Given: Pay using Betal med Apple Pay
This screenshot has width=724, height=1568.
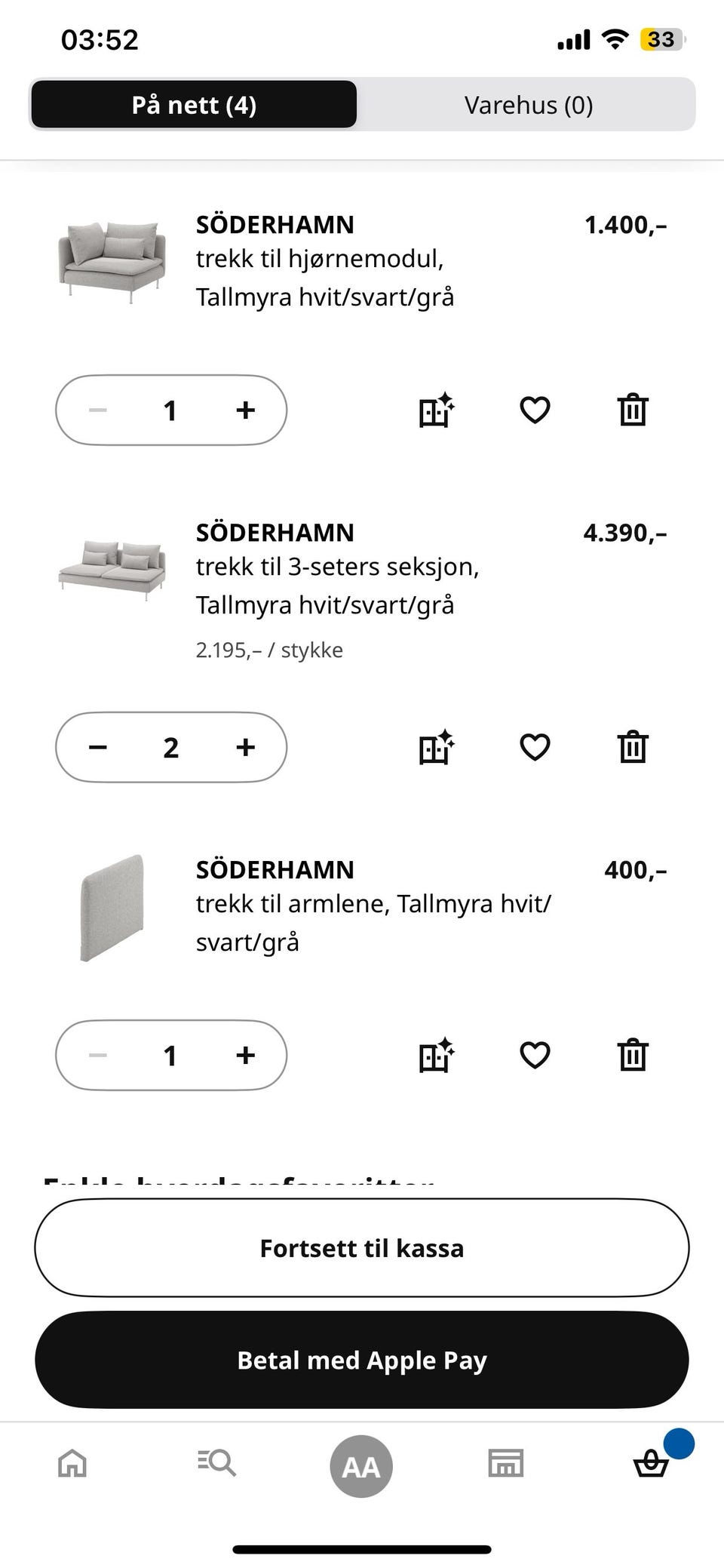Looking at the screenshot, I should [x=362, y=1360].
